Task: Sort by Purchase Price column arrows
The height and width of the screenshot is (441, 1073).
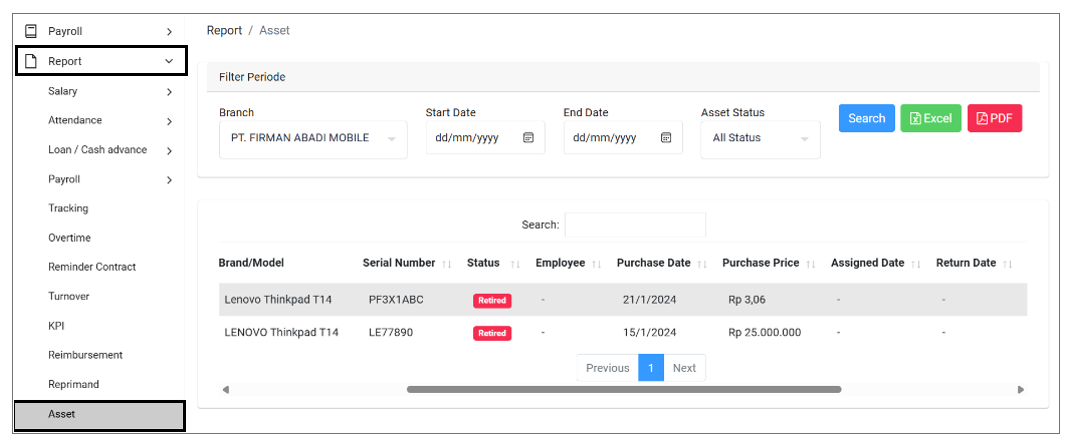Action: point(811,264)
